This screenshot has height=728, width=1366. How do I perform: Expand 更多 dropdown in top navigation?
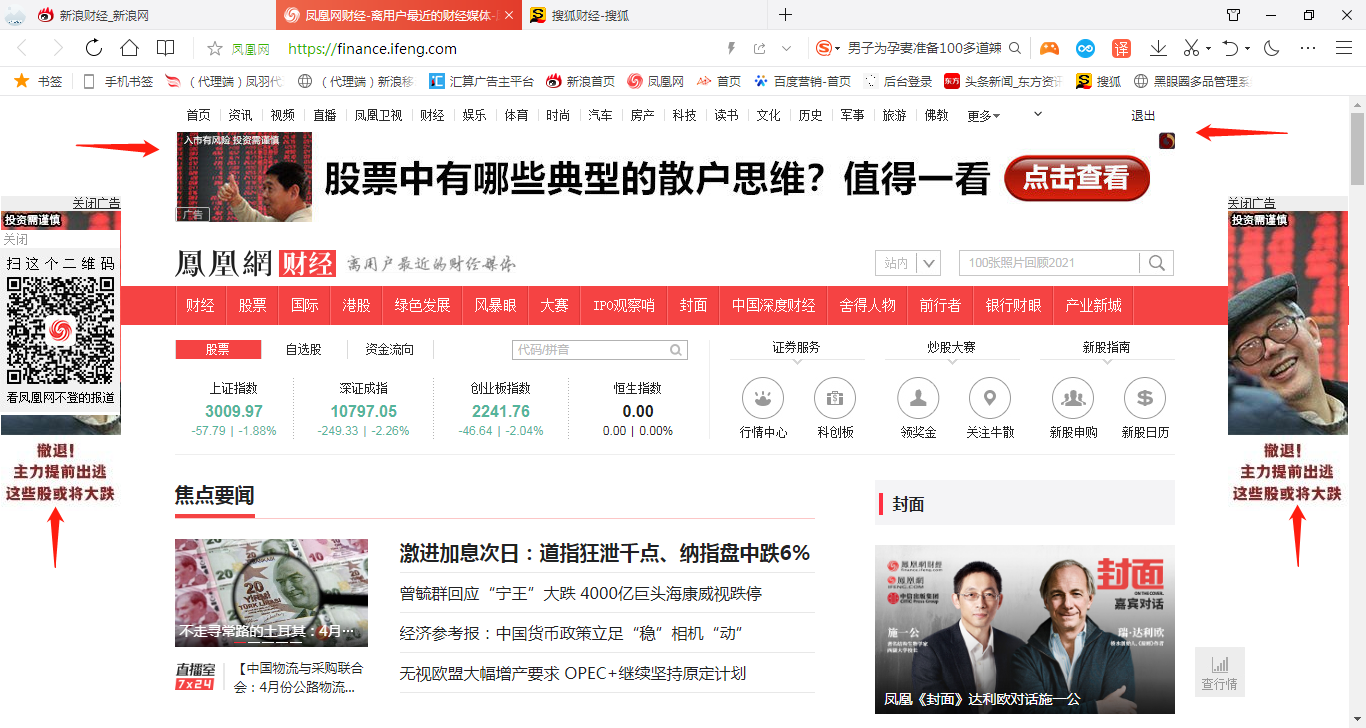[x=983, y=116]
